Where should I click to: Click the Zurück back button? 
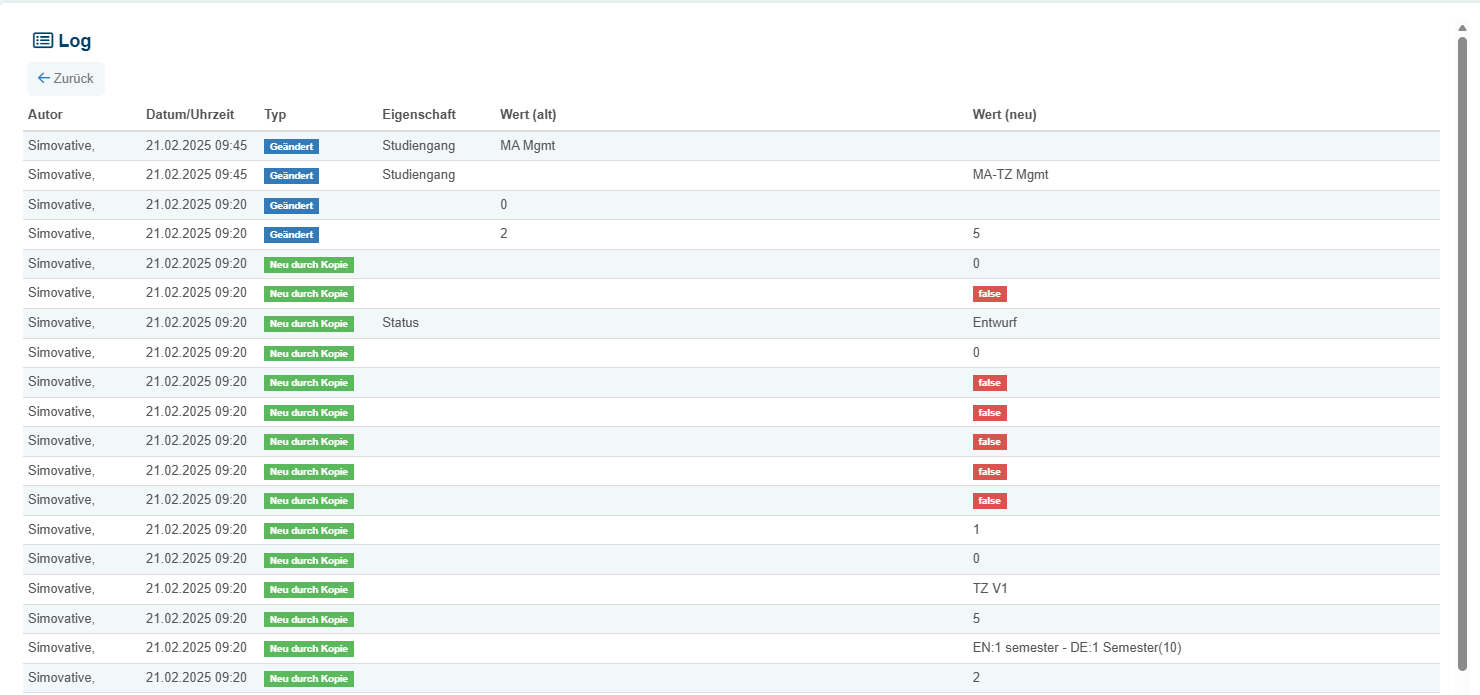[x=66, y=78]
